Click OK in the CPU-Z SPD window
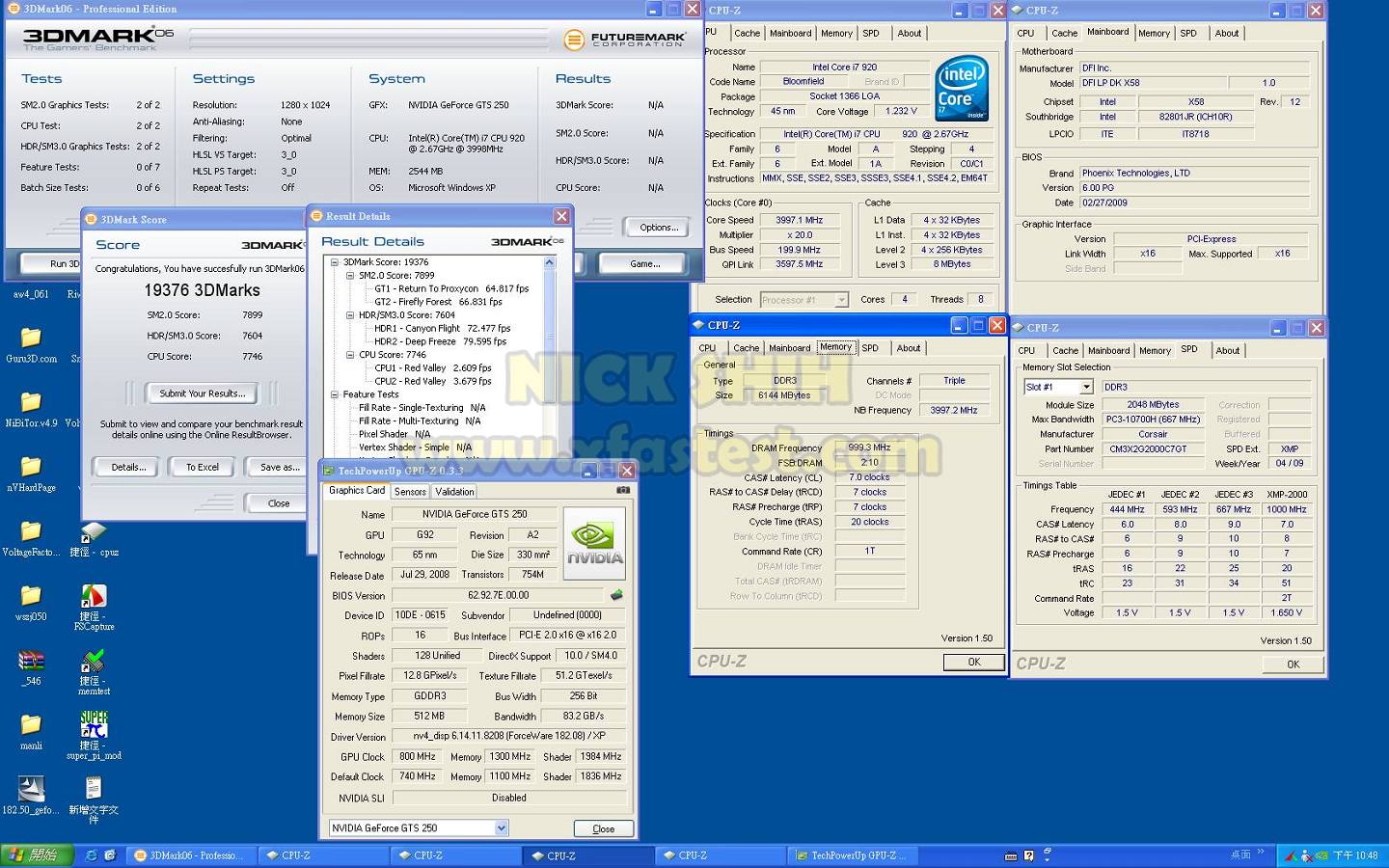 [x=1294, y=665]
